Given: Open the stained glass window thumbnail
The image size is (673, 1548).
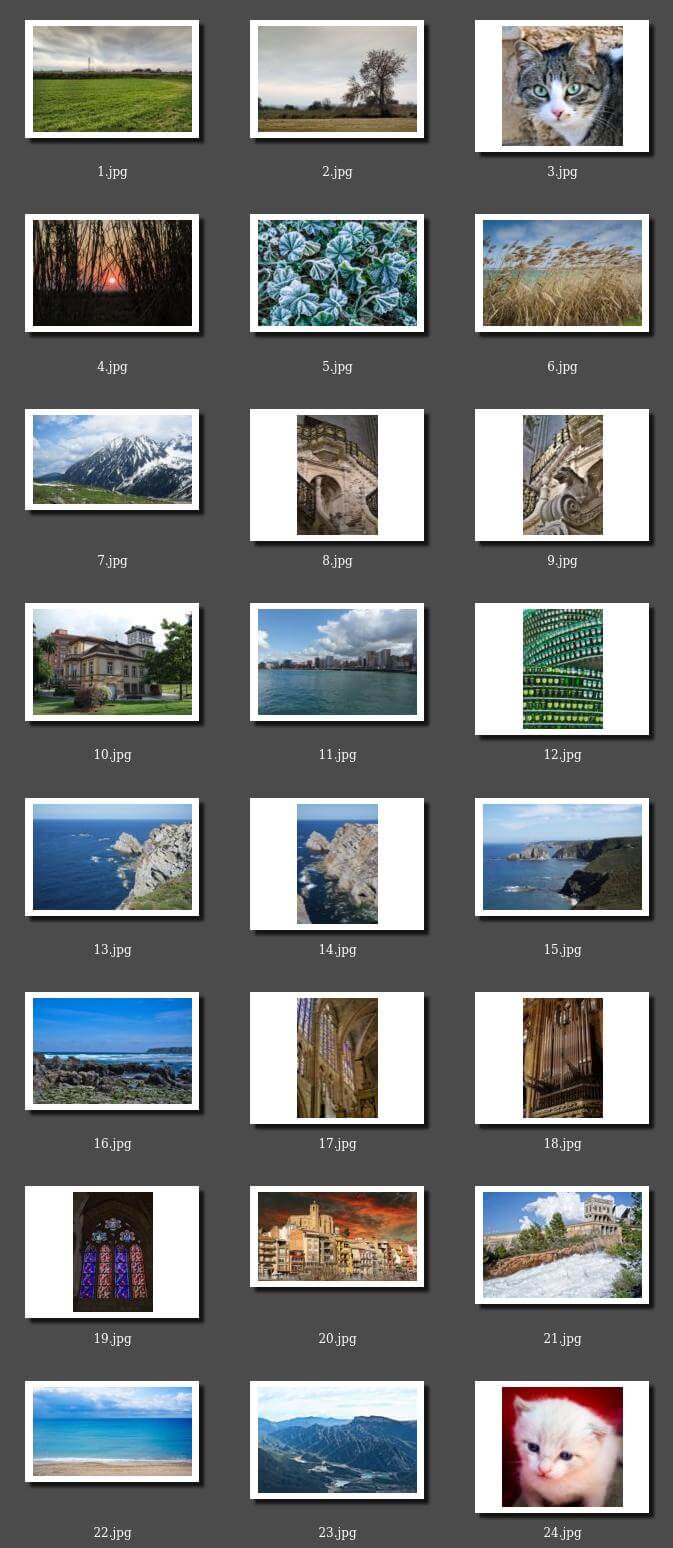Looking at the screenshot, I should pyautogui.click(x=112, y=1251).
